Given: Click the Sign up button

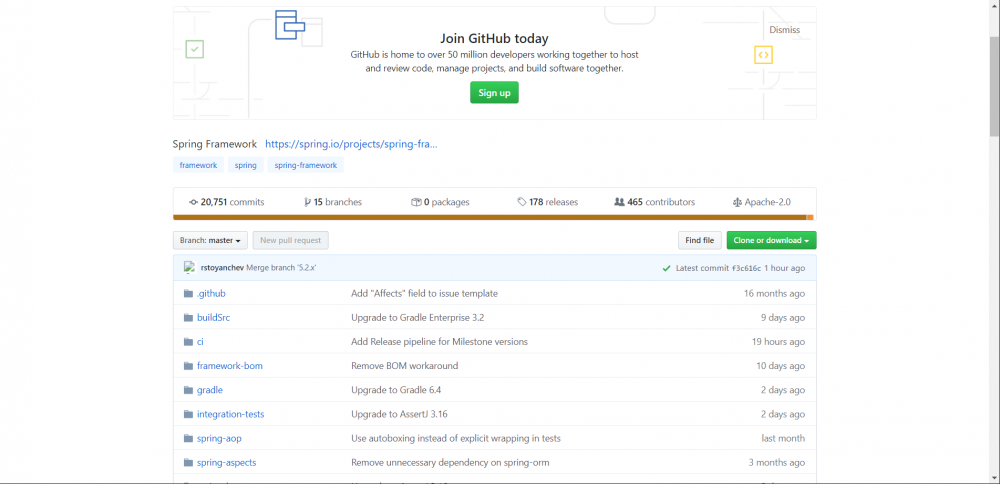Looking at the screenshot, I should [x=494, y=92].
